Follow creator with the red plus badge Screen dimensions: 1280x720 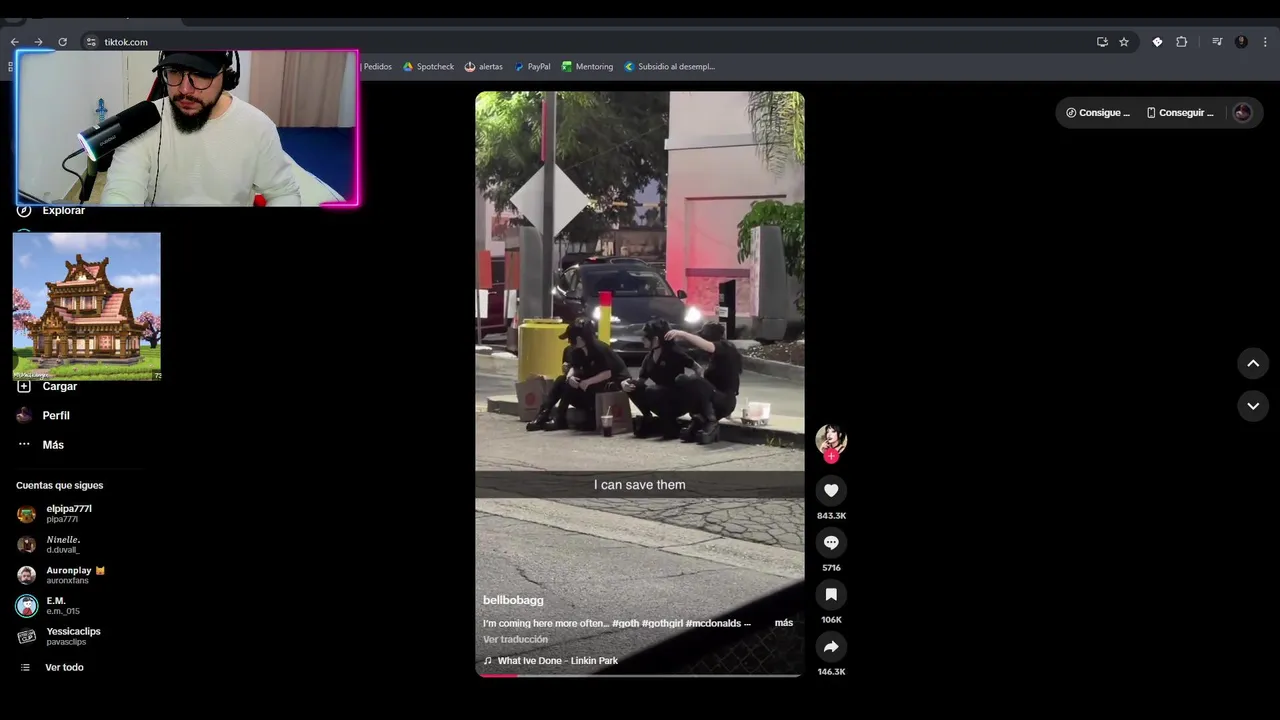pyautogui.click(x=830, y=456)
